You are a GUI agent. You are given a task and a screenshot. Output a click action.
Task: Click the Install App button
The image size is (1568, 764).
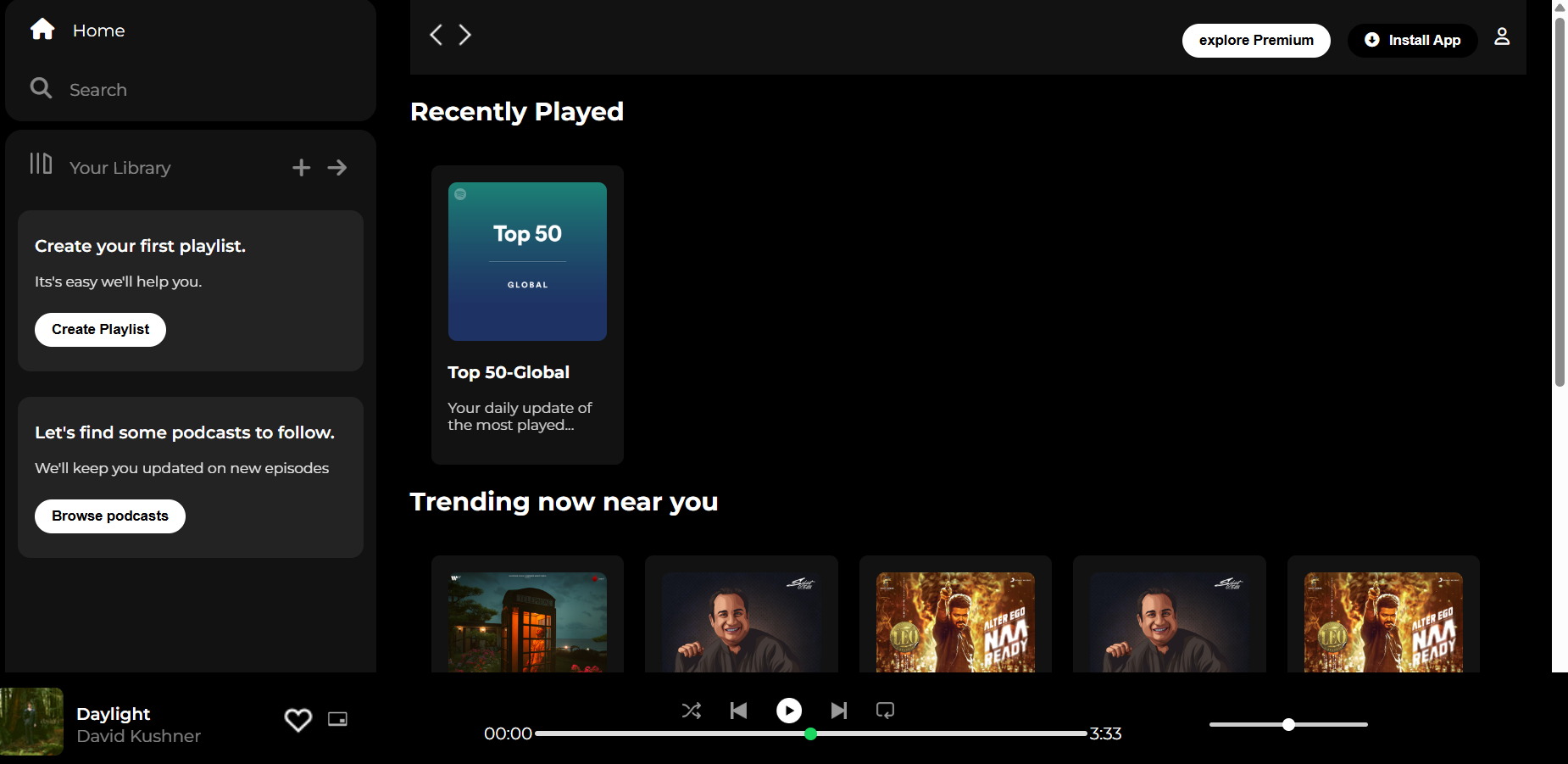1412,41
